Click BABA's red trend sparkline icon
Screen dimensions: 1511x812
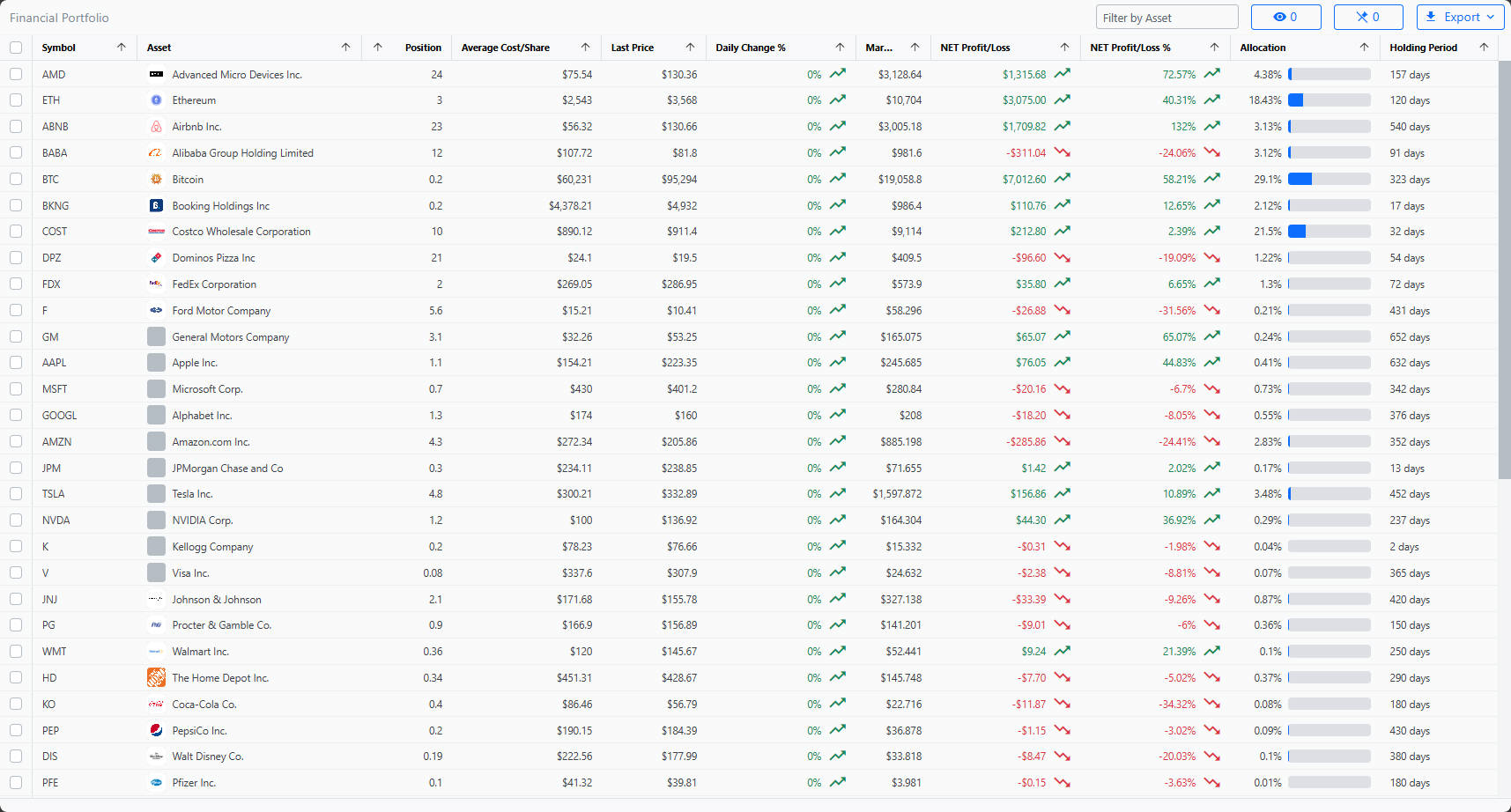[1063, 152]
